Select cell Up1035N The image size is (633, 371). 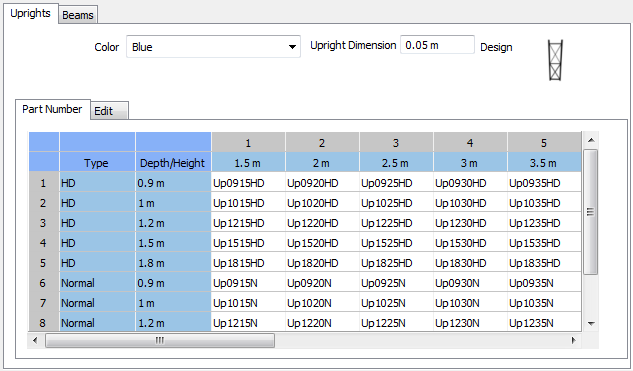tap(544, 302)
